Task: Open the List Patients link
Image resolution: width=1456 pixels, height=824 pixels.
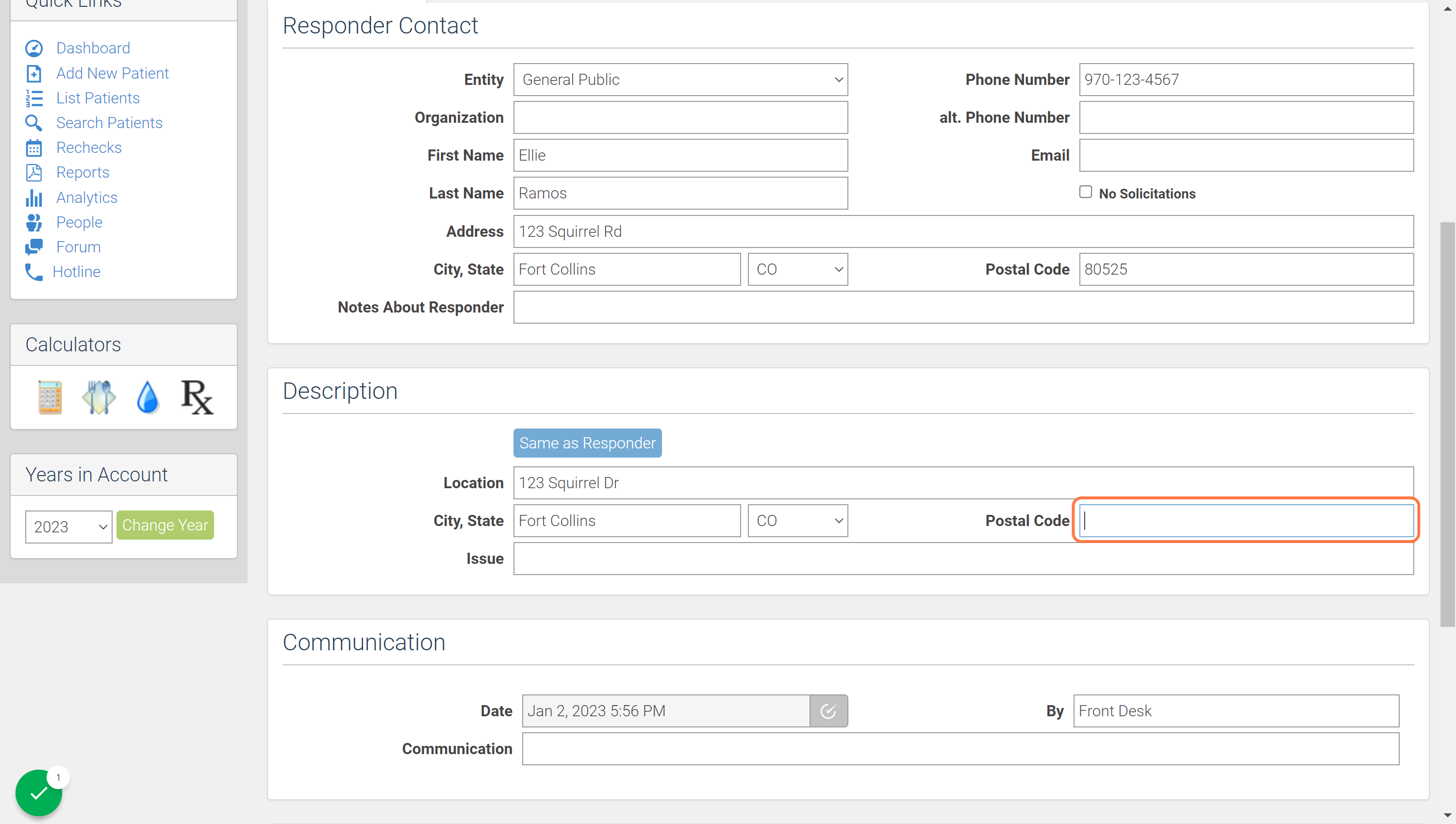Action: tap(98, 98)
